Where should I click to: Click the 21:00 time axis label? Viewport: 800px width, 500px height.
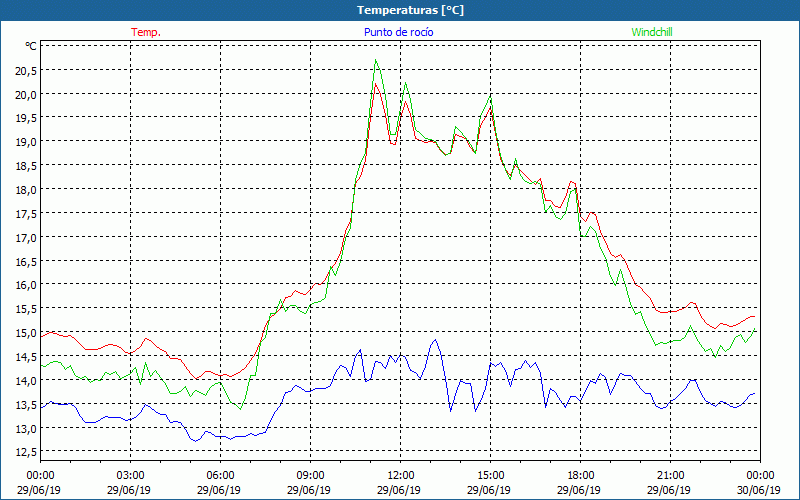pos(670,476)
